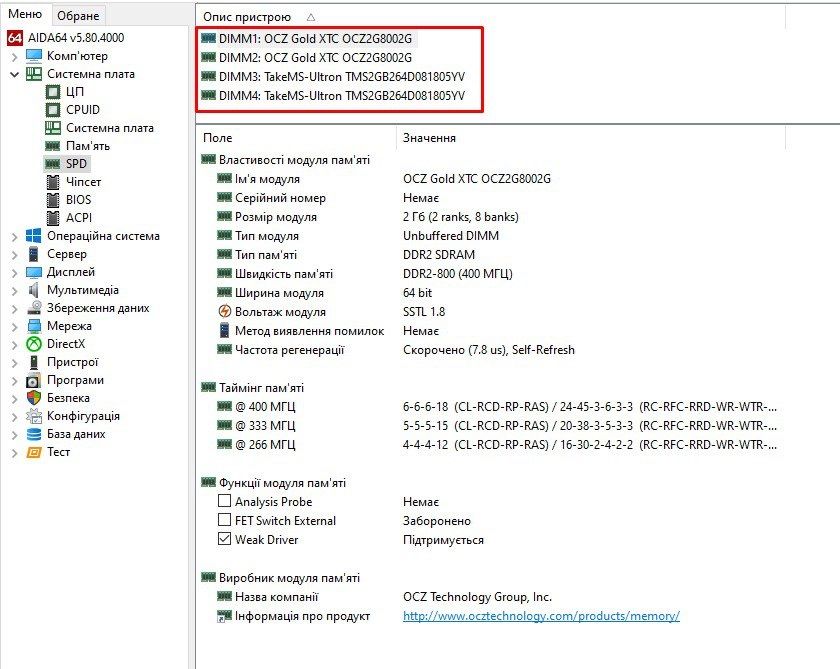Uncheck the Weak Driver checkbox

224,539
